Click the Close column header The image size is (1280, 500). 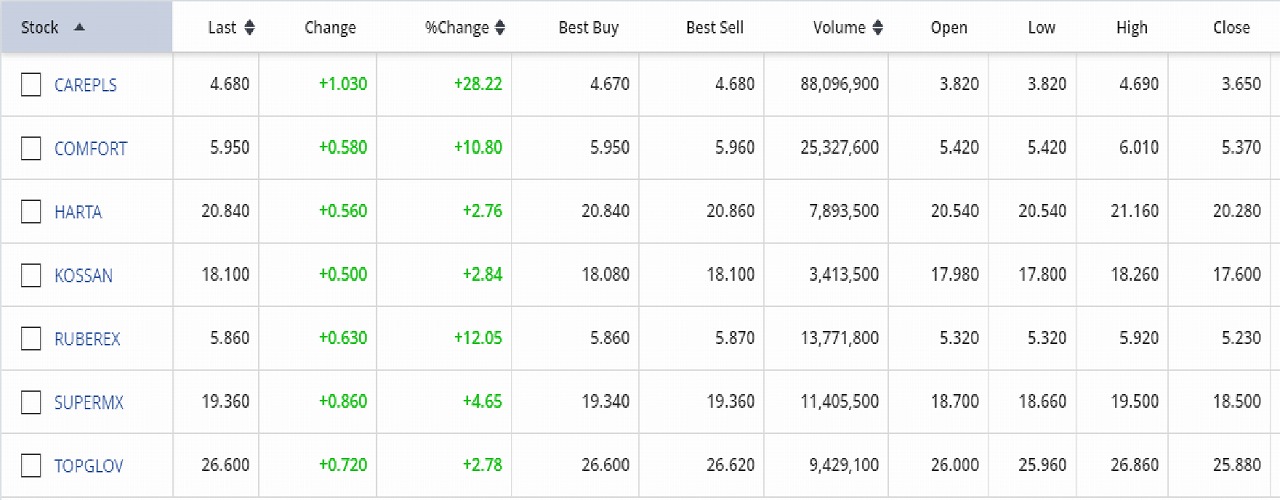(1231, 28)
